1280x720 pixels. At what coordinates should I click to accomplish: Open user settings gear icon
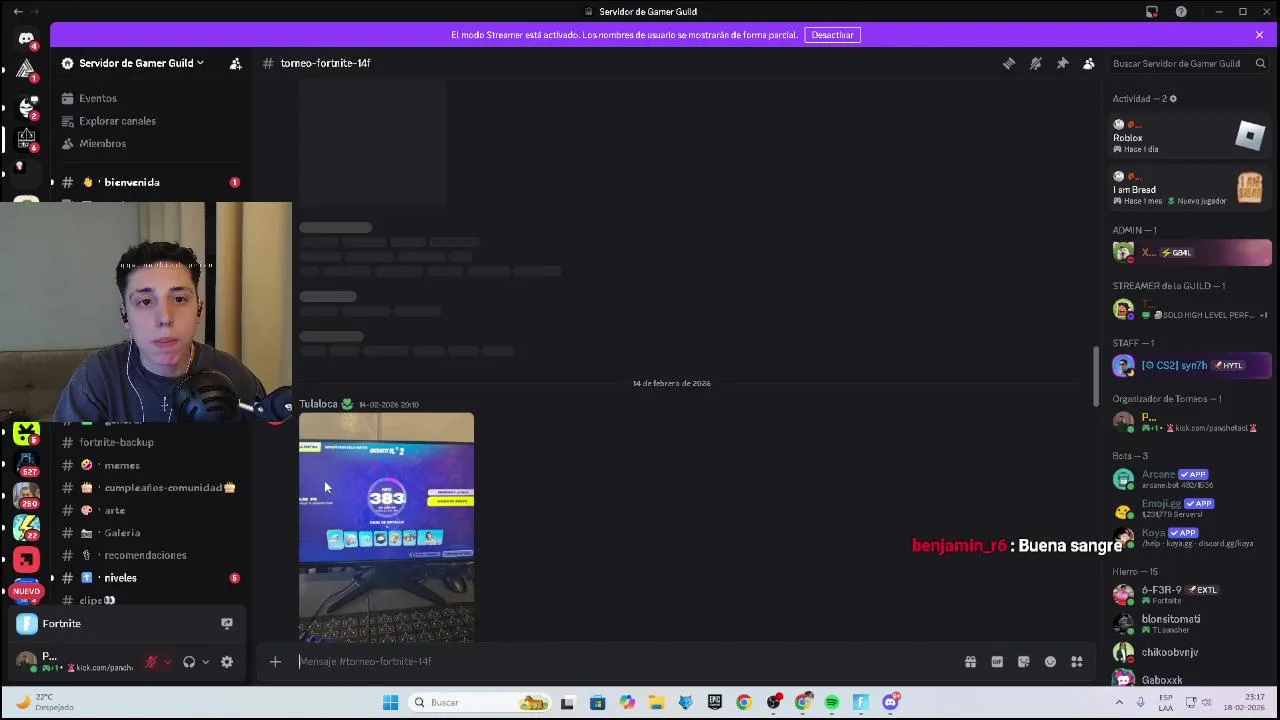point(227,662)
